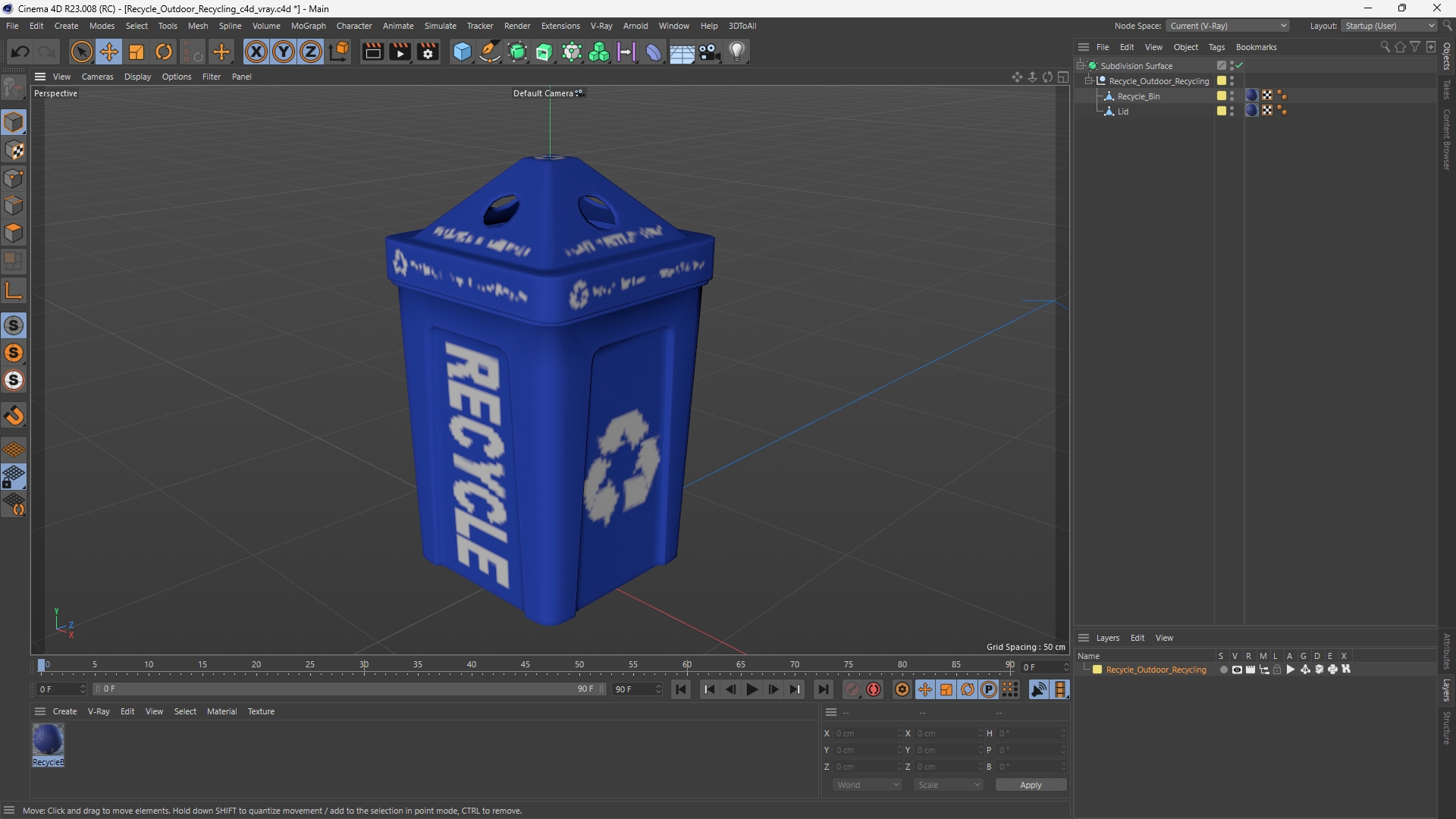The height and width of the screenshot is (819, 1456).
Task: Toggle Lid visibility dots
Action: click(1232, 111)
